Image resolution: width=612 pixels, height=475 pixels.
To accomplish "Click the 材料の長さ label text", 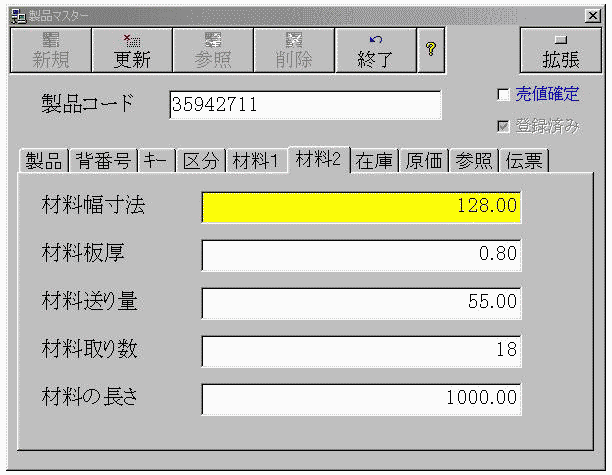I will click(90, 397).
